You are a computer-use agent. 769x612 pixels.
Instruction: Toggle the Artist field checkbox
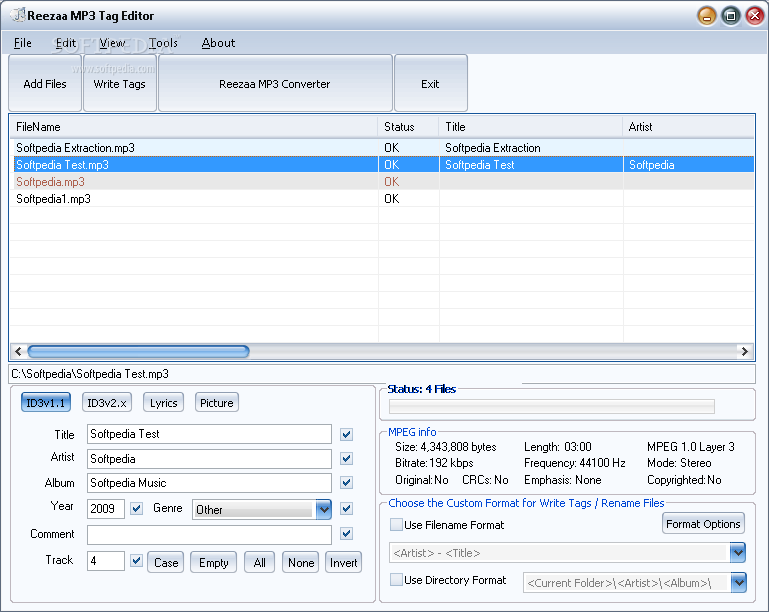click(346, 458)
